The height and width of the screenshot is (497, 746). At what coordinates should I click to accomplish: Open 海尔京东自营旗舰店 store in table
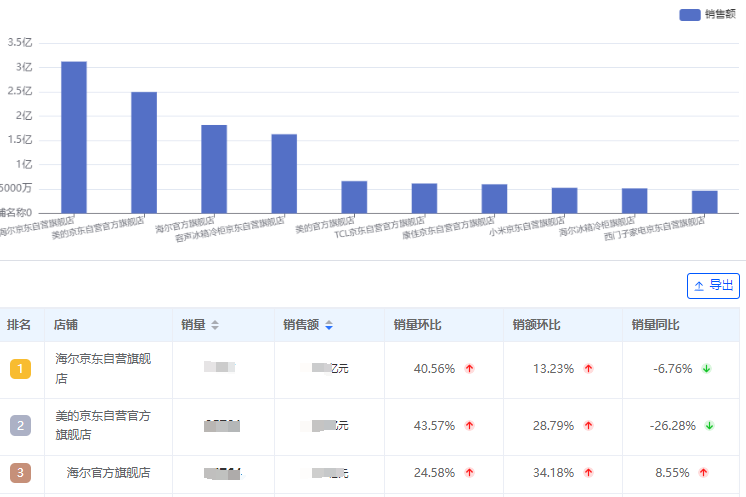(103, 368)
